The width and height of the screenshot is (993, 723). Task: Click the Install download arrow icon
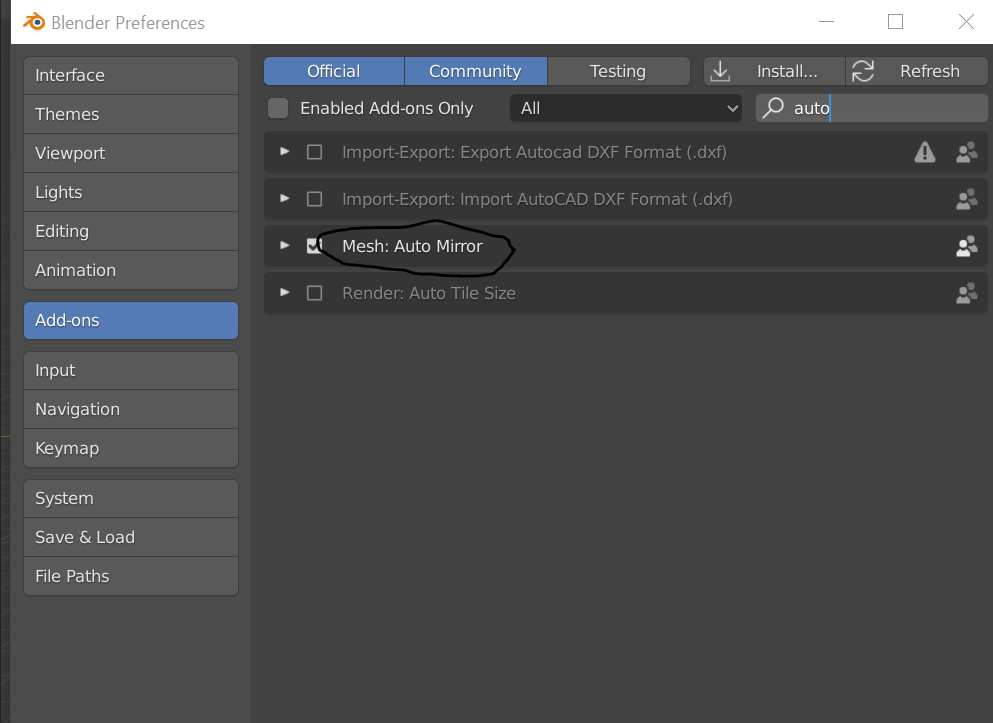click(720, 71)
